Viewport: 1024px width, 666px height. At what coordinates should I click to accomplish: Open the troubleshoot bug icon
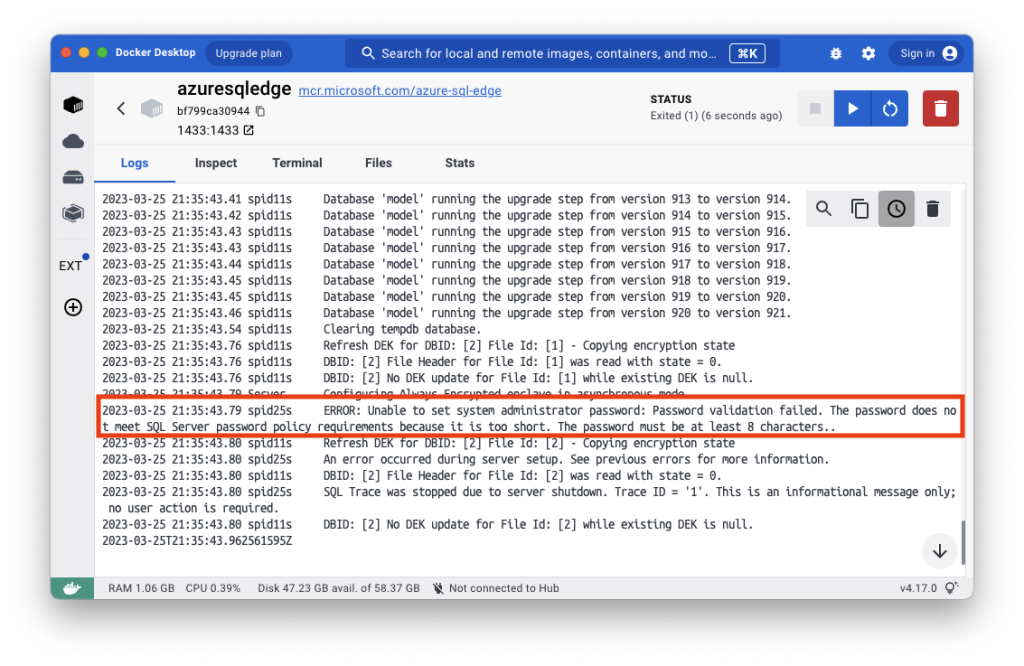click(836, 54)
